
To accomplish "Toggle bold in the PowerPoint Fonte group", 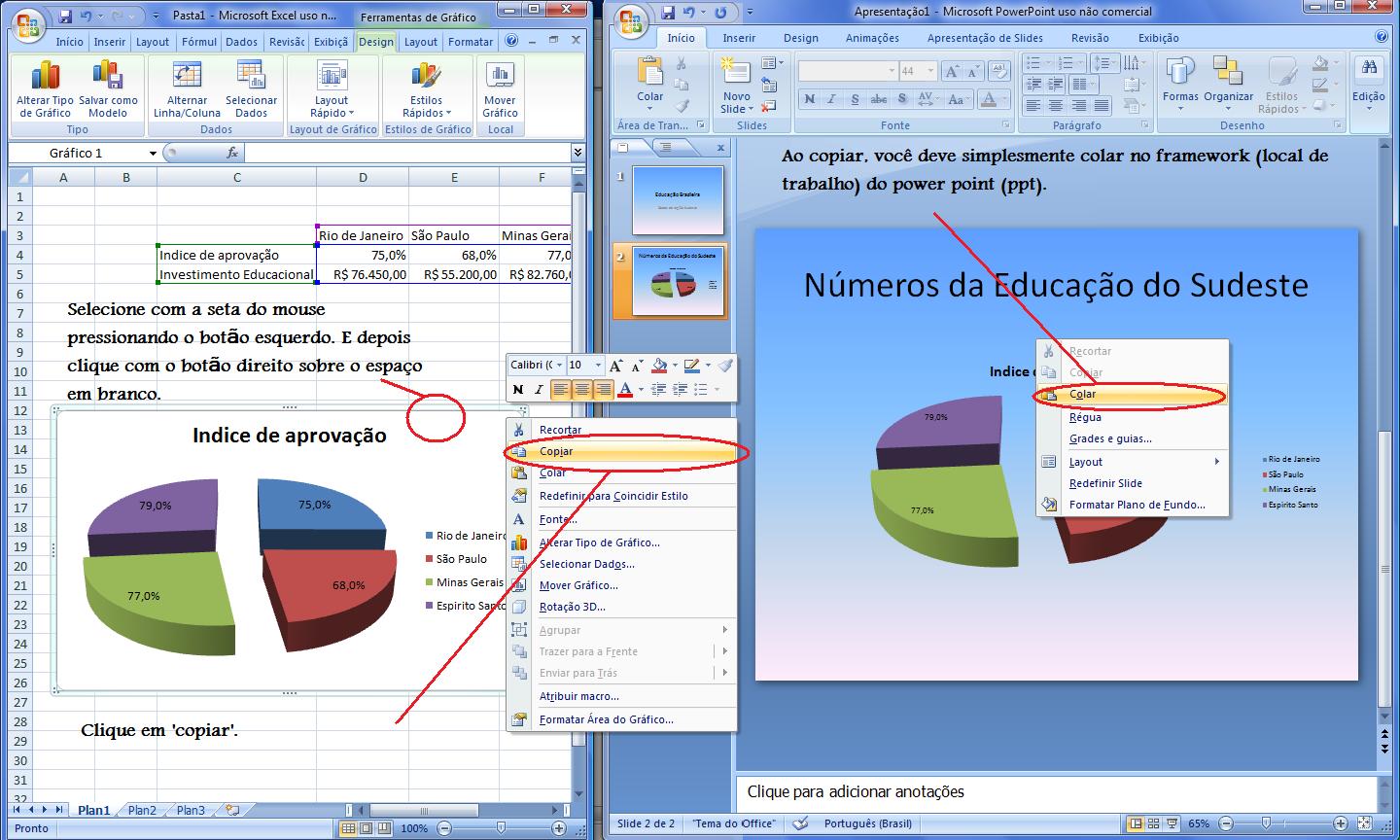I will point(809,99).
